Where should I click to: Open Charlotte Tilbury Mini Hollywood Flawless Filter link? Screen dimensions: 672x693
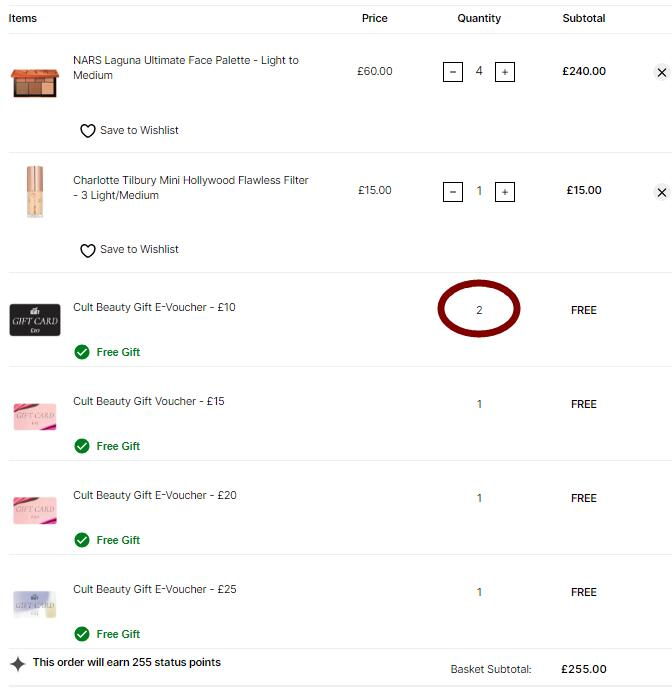pyautogui.click(x=191, y=187)
